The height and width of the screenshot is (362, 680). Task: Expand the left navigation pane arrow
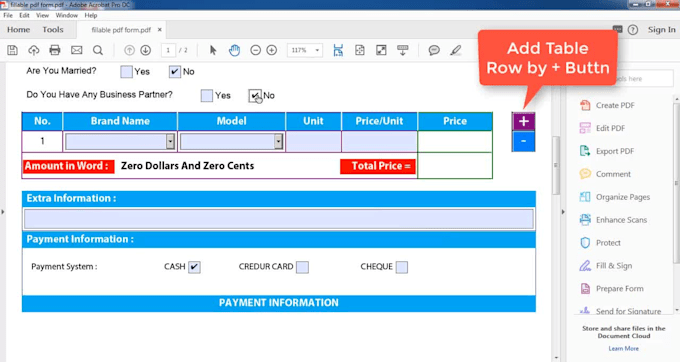point(3,212)
